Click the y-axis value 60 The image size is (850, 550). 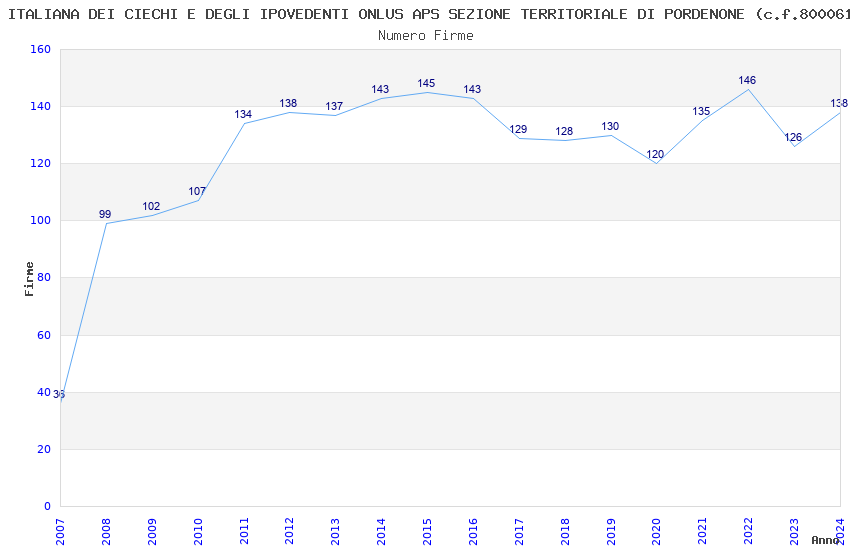(44, 335)
